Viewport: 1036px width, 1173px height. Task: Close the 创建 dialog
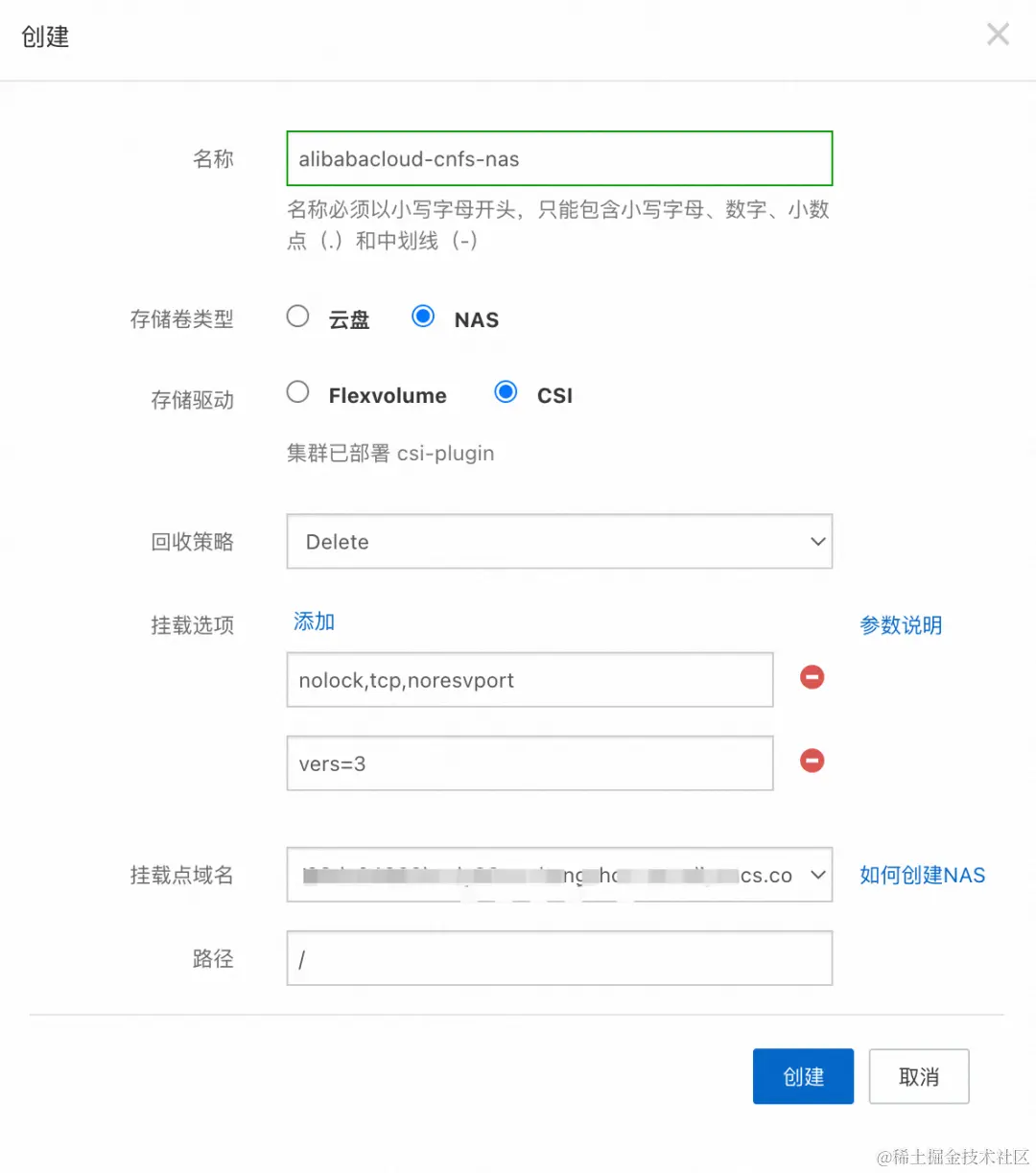click(998, 34)
